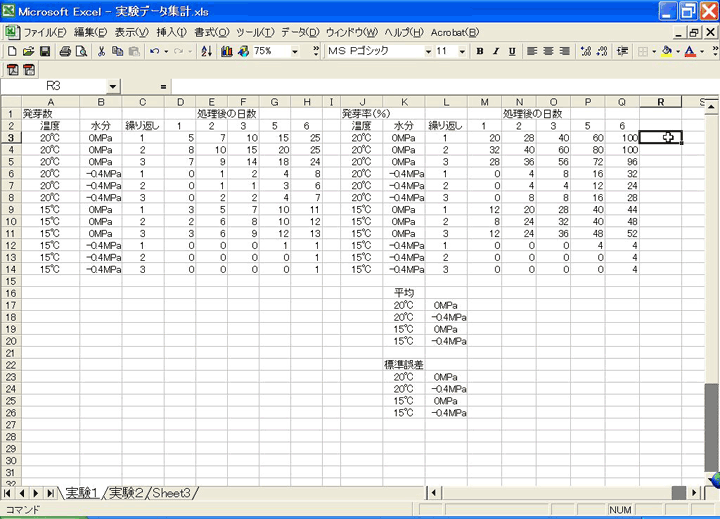The image size is (720, 519).
Task: Click the Convert to PDF icon
Action: tap(13, 70)
